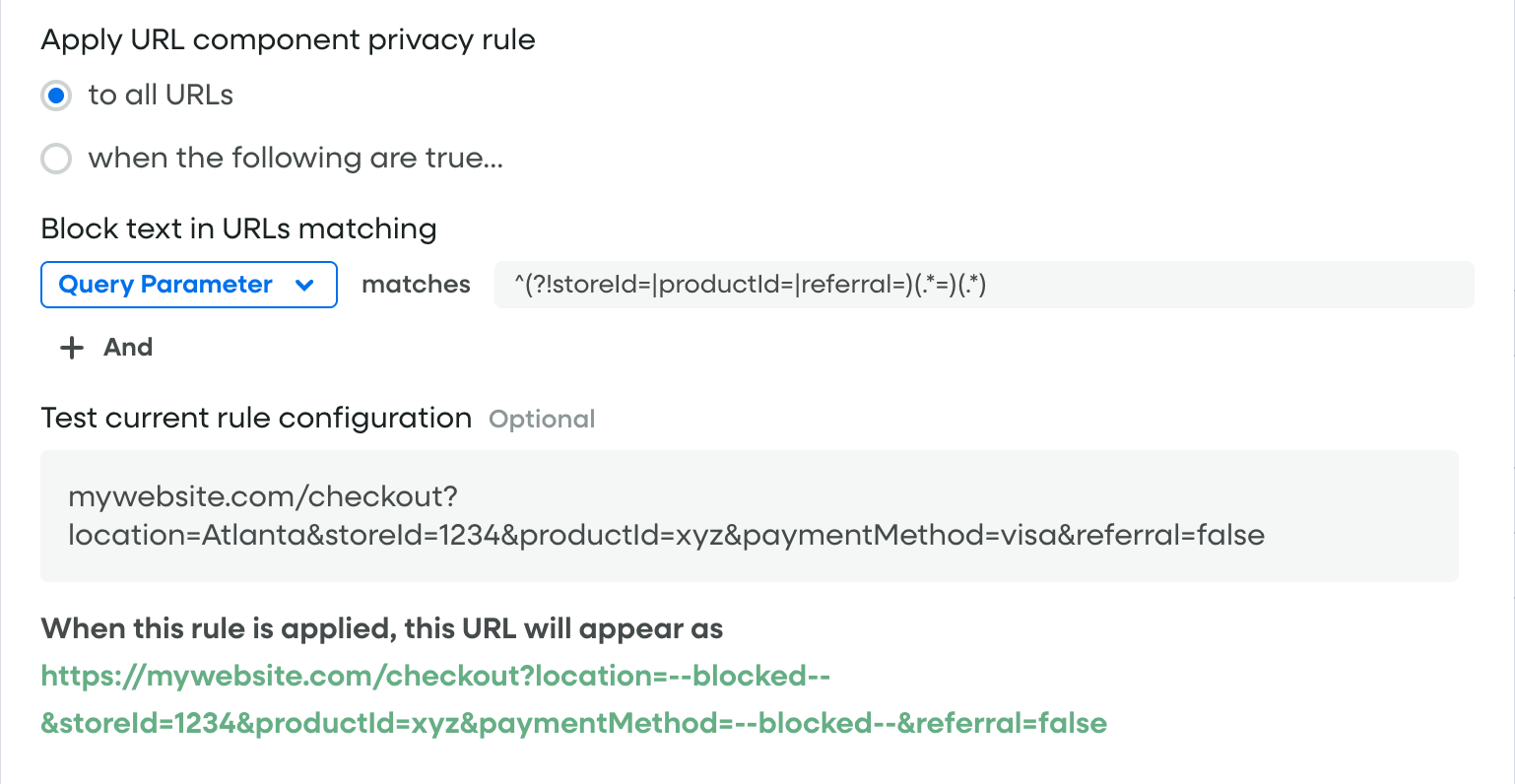Click "When this rule is applied" result heading
Image resolution: width=1515 pixels, height=784 pixels.
point(382,628)
